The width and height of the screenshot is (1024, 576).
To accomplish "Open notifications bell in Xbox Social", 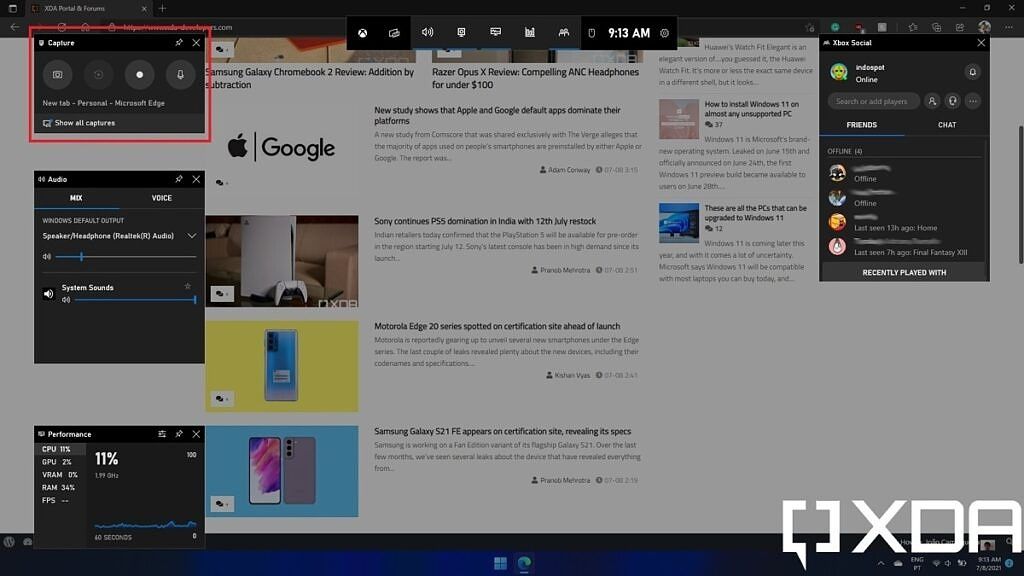I will coord(972,72).
